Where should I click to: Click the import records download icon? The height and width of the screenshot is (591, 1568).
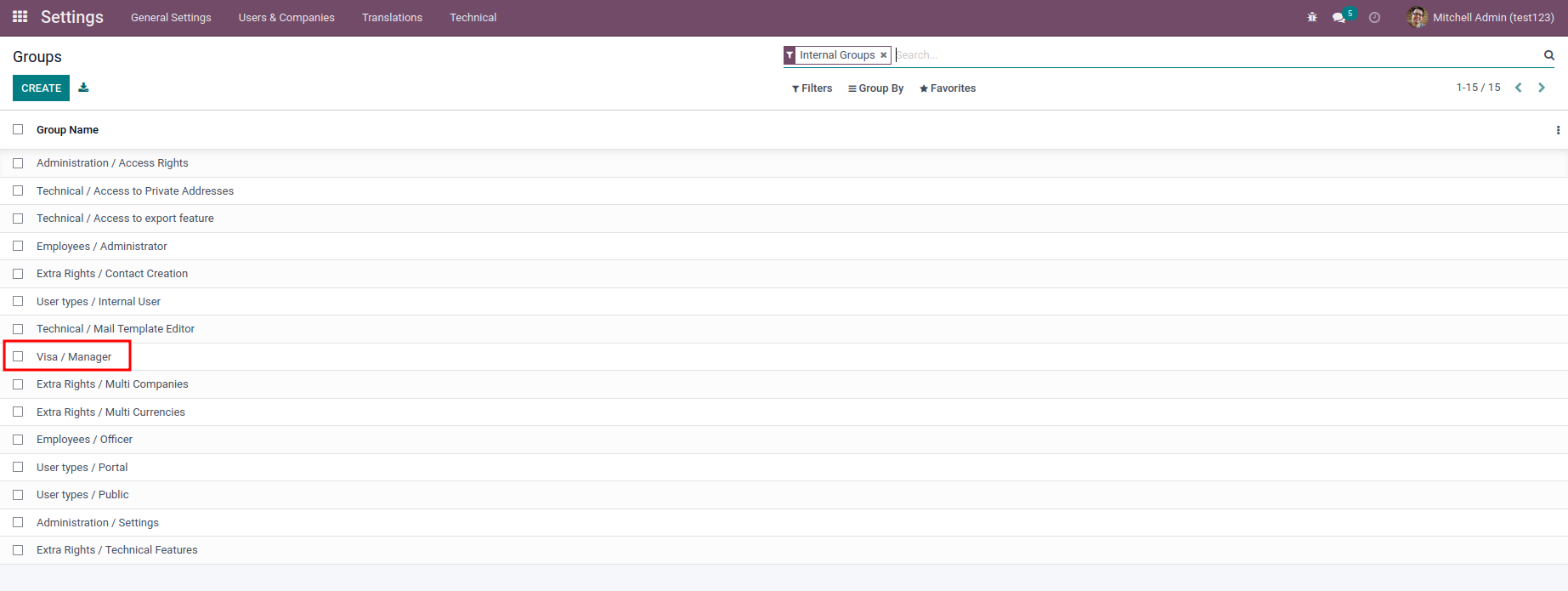(x=83, y=88)
